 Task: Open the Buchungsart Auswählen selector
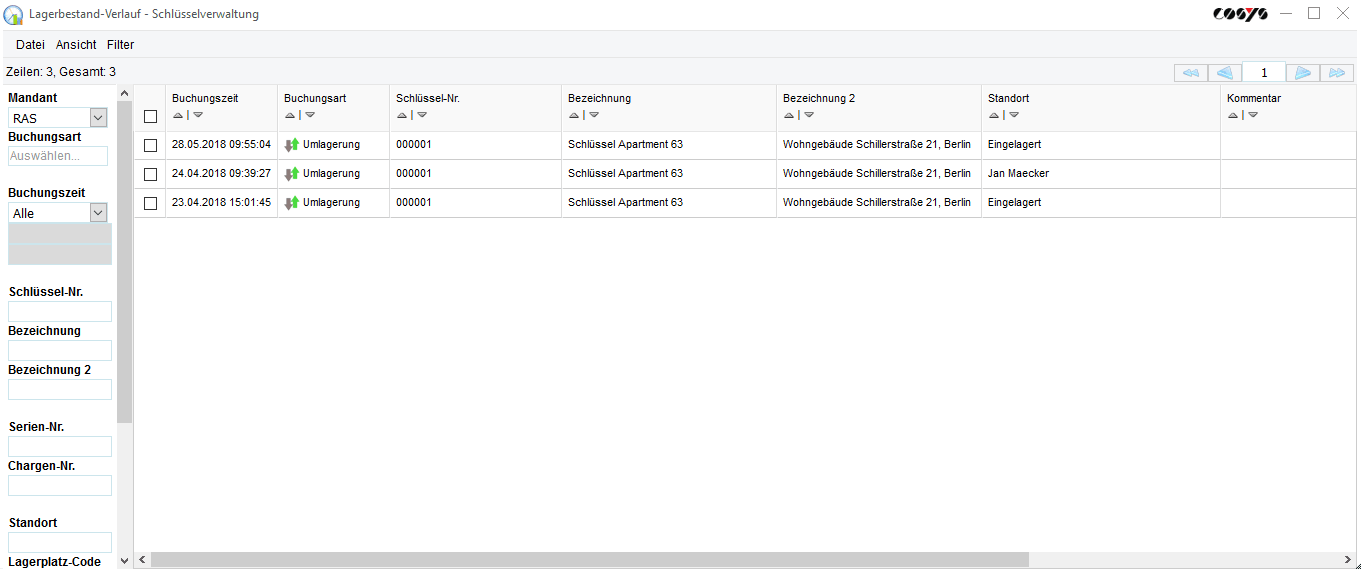point(58,156)
